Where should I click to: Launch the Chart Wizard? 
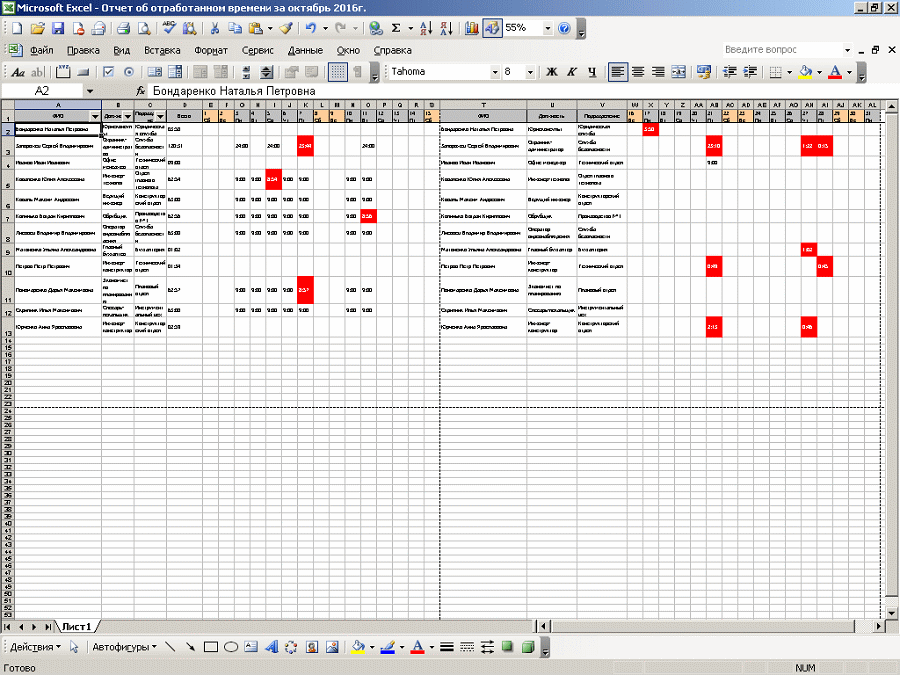[471, 28]
